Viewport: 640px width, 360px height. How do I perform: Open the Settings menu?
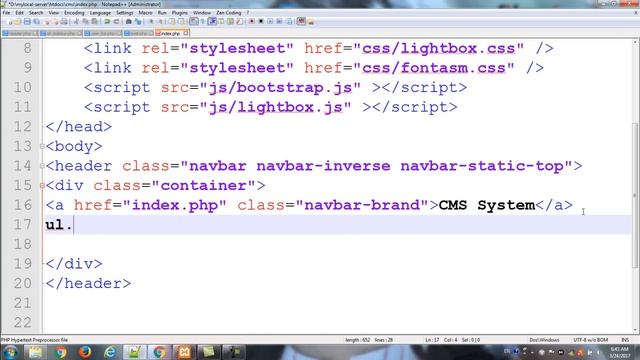(124, 13)
